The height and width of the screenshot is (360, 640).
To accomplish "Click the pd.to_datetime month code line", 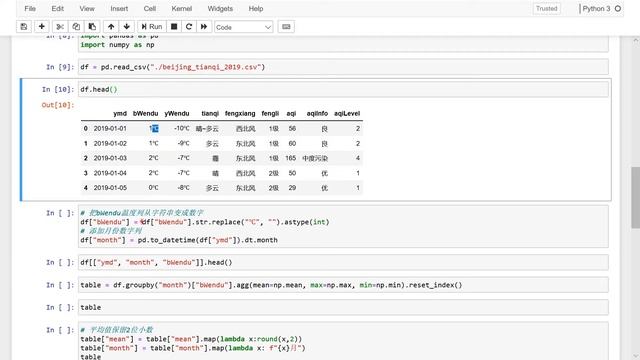I will 179,240.
